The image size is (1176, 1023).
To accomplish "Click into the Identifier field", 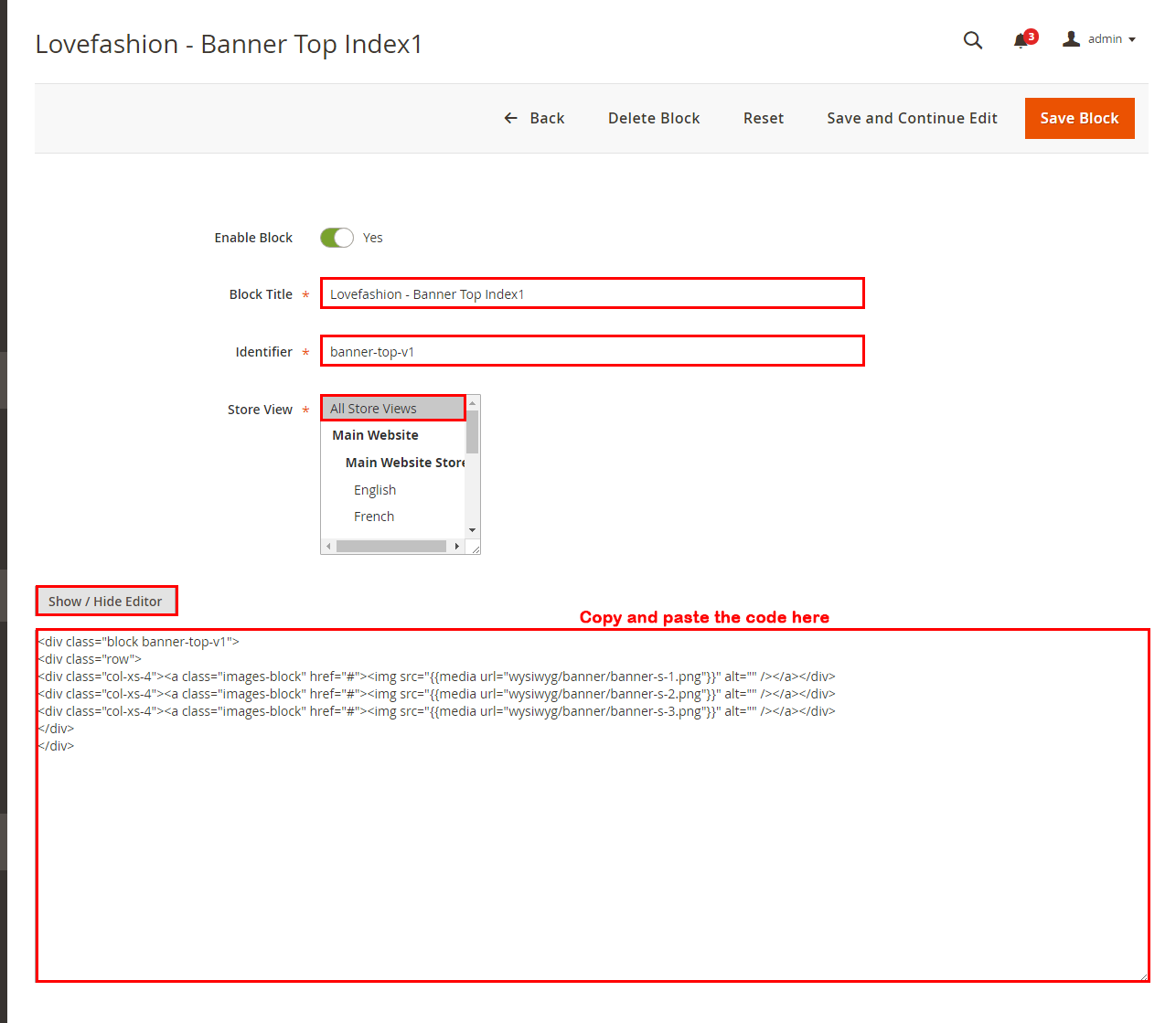I will [592, 351].
